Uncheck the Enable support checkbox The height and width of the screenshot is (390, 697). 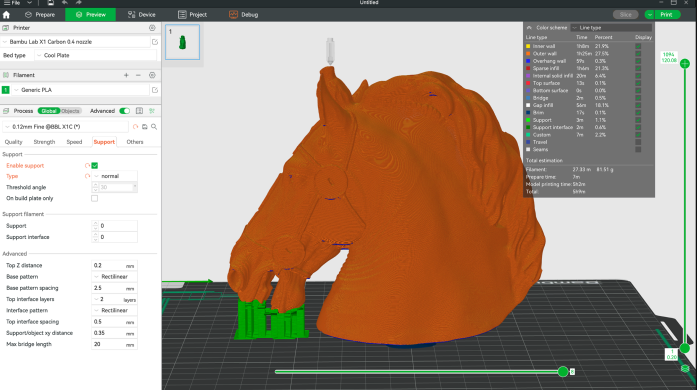[x=95, y=165]
